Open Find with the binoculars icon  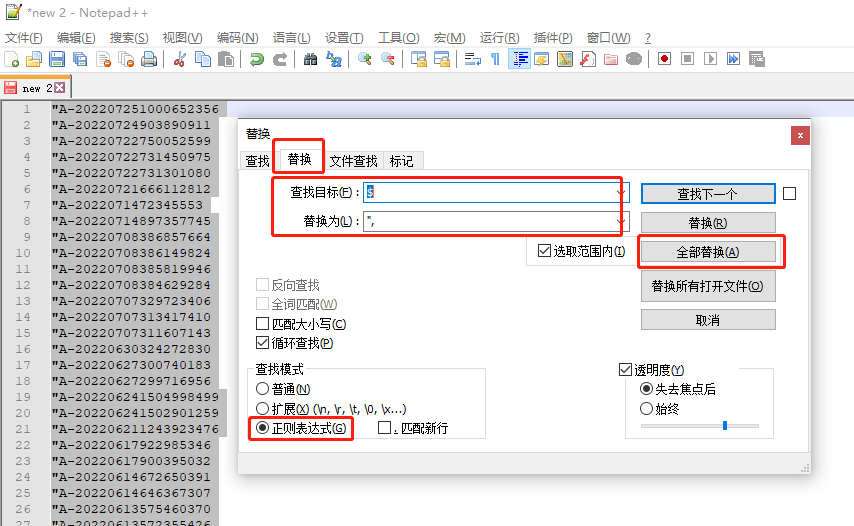310,59
